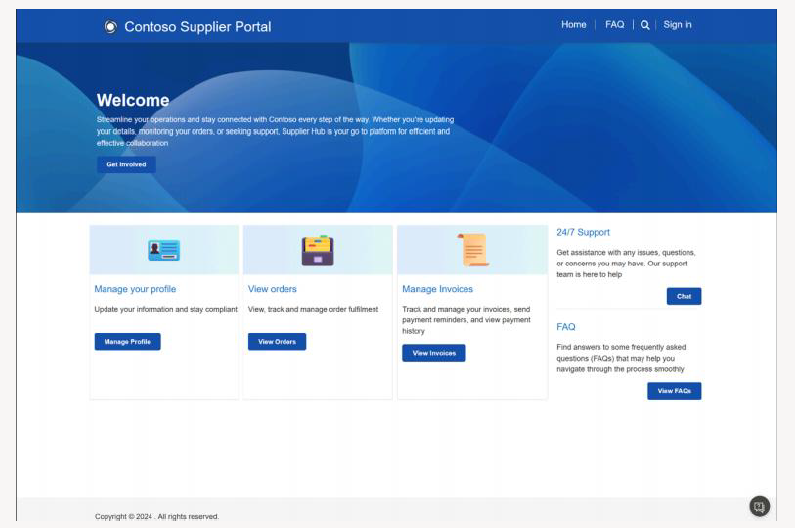This screenshot has height=528, width=795.
Task: Click the 24/7 Support heading
Action: coord(583,232)
